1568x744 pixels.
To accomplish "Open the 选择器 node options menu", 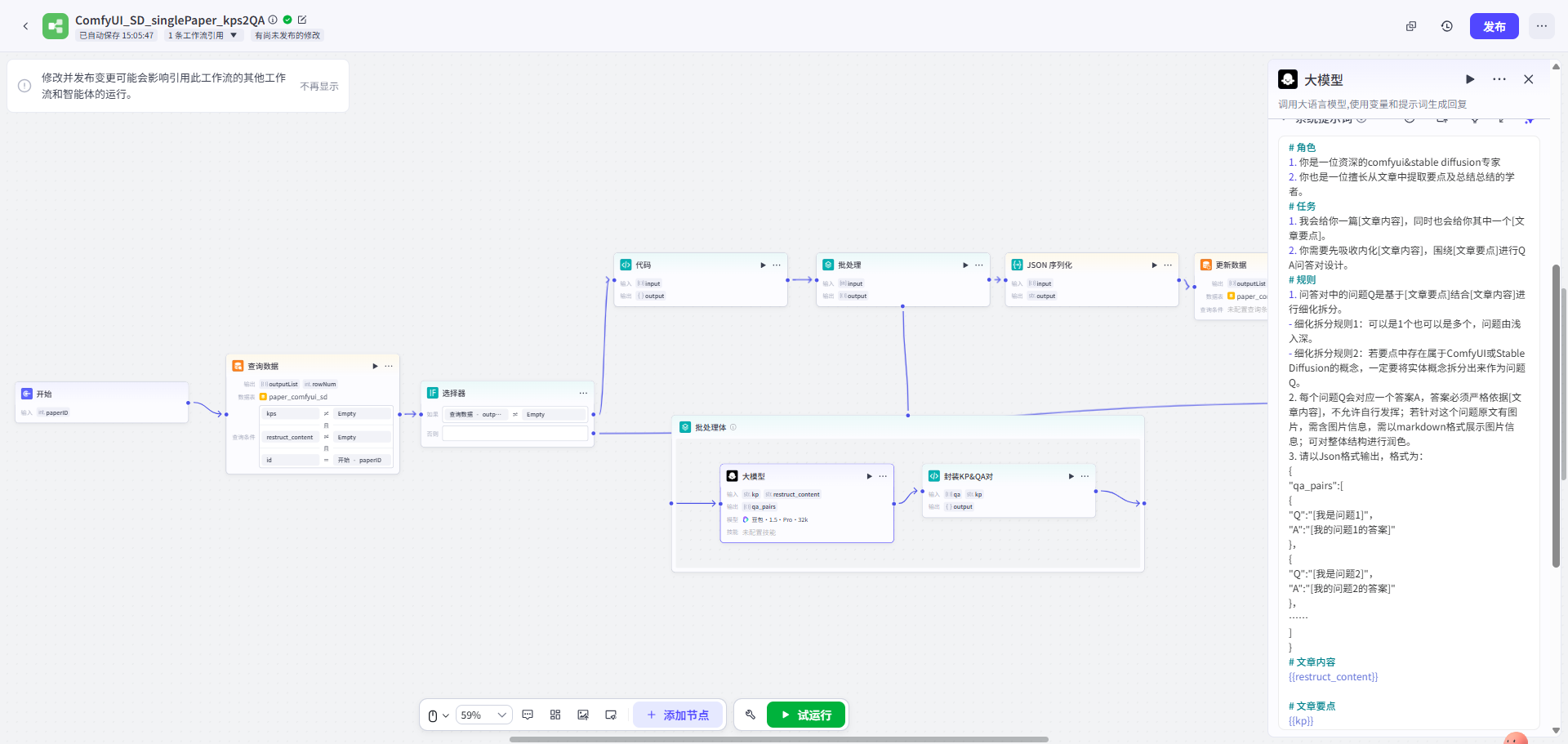I will 583,393.
